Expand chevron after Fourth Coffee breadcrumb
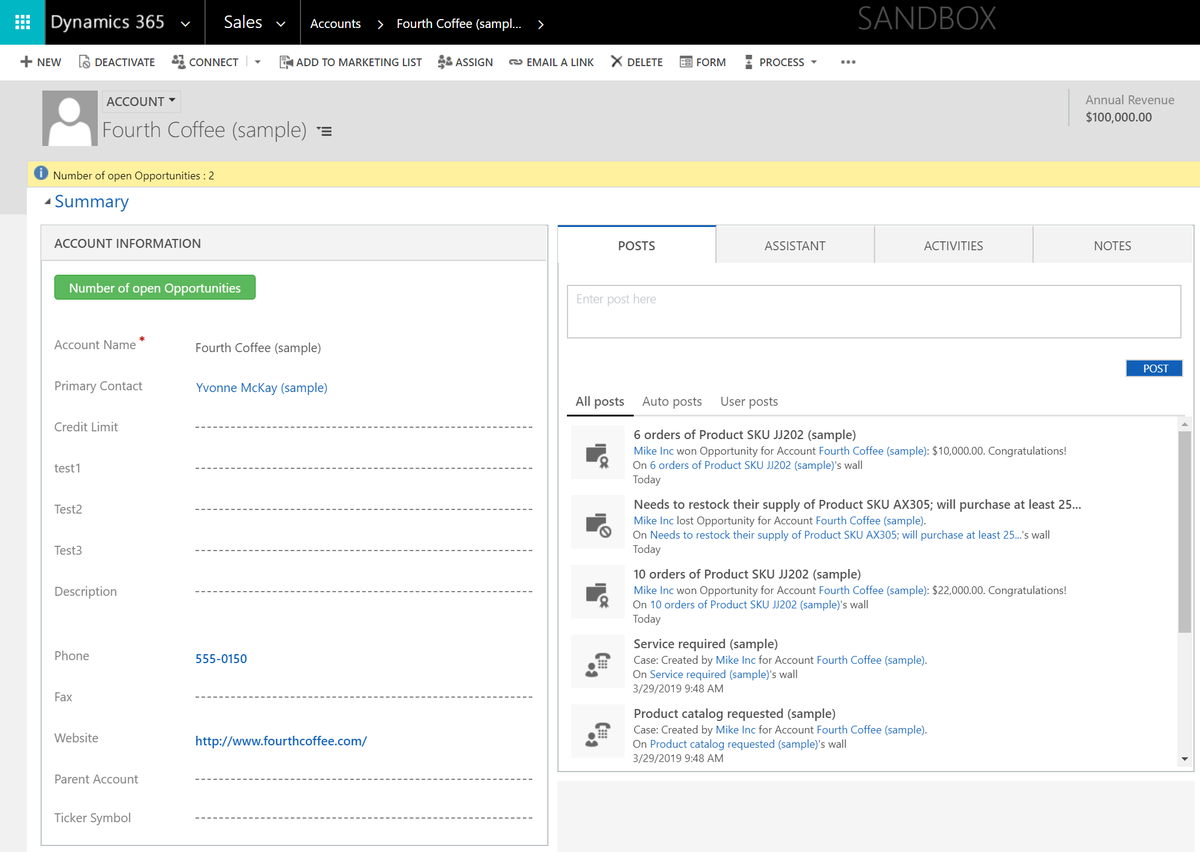This screenshot has width=1200, height=852. click(x=541, y=24)
